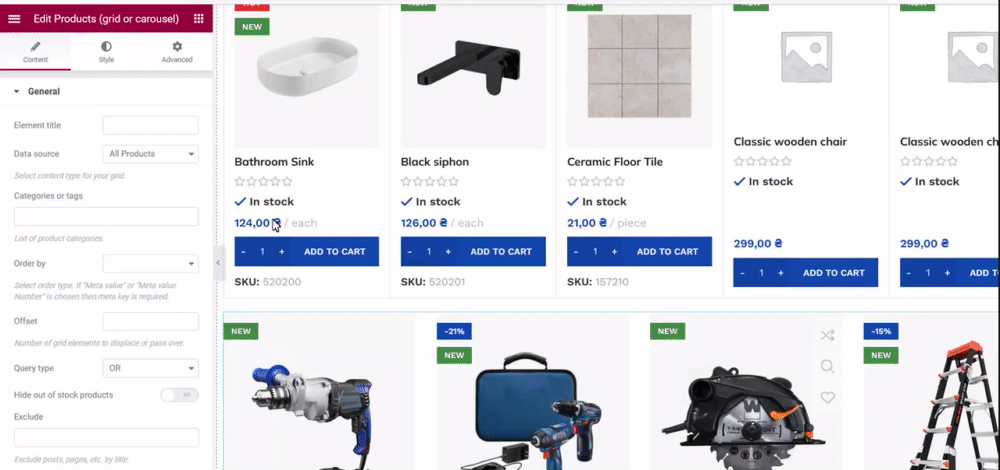This screenshot has height=470, width=1000.
Task: Click the quick view magnifier icon
Action: pyautogui.click(x=827, y=366)
